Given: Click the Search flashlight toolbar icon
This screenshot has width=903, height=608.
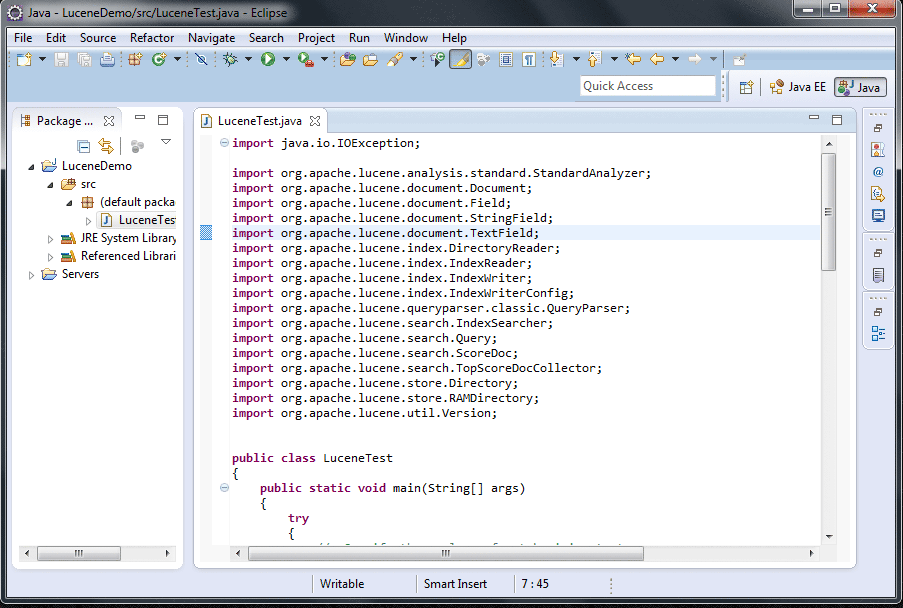Looking at the screenshot, I should click(x=395, y=59).
